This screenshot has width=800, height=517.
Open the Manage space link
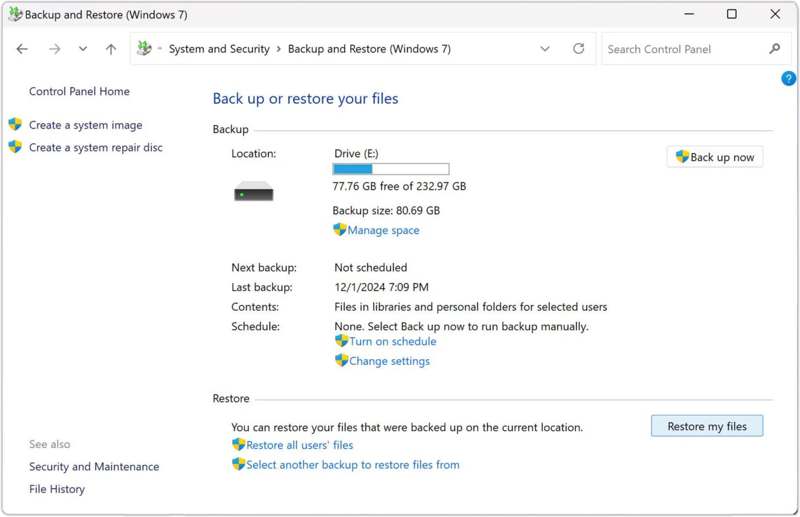(x=383, y=230)
